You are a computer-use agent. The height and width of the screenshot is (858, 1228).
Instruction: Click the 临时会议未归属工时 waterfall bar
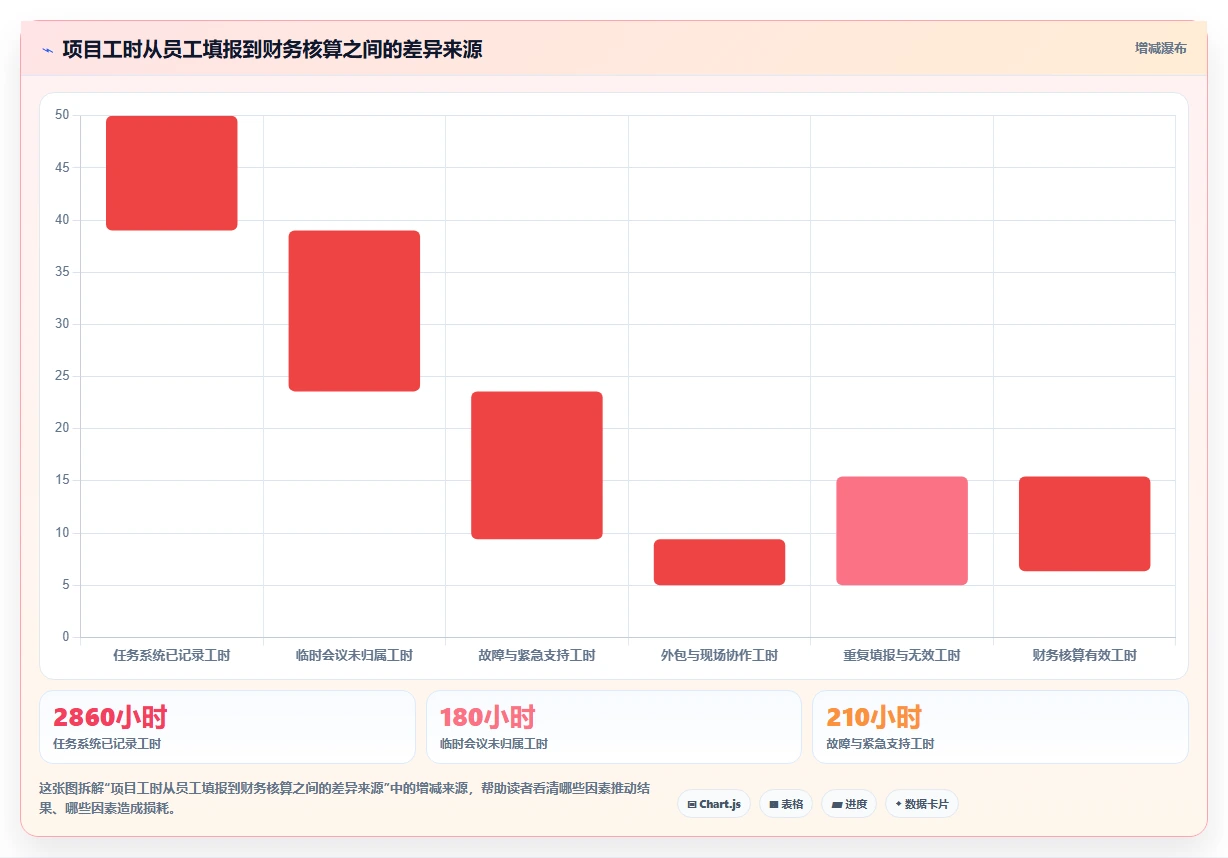354,311
